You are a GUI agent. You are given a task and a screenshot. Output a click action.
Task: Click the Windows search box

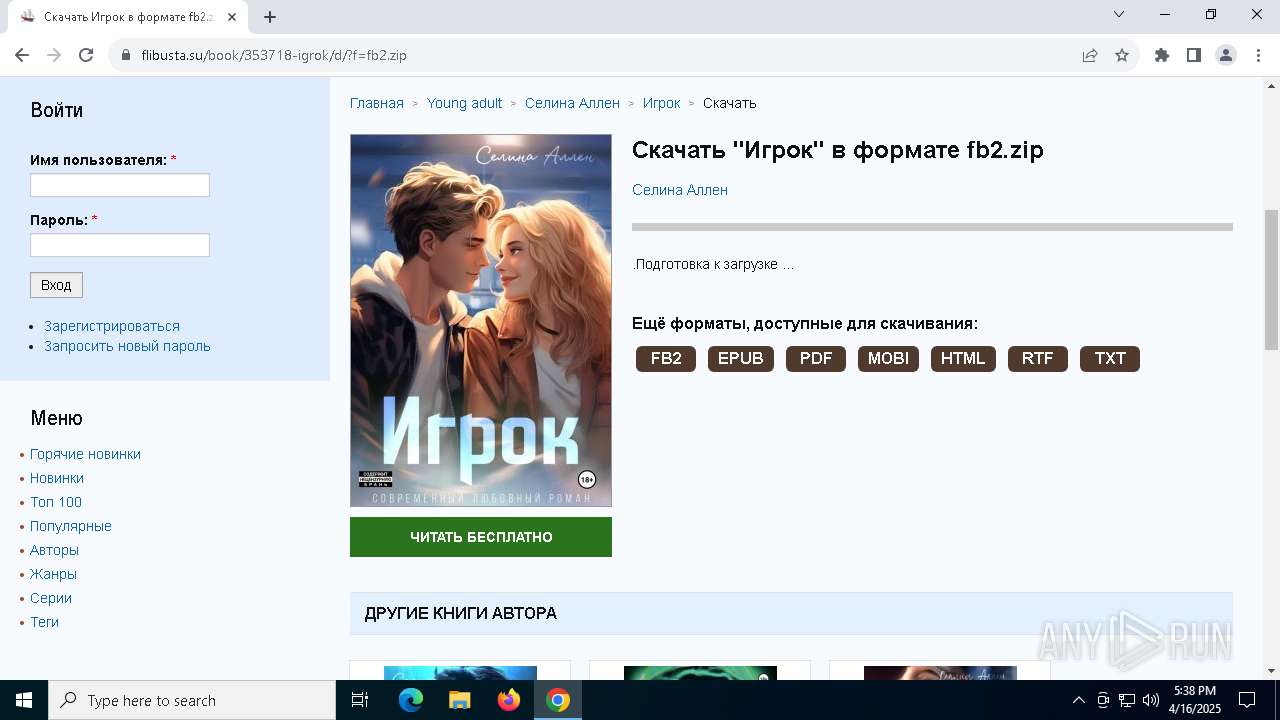pyautogui.click(x=192, y=700)
